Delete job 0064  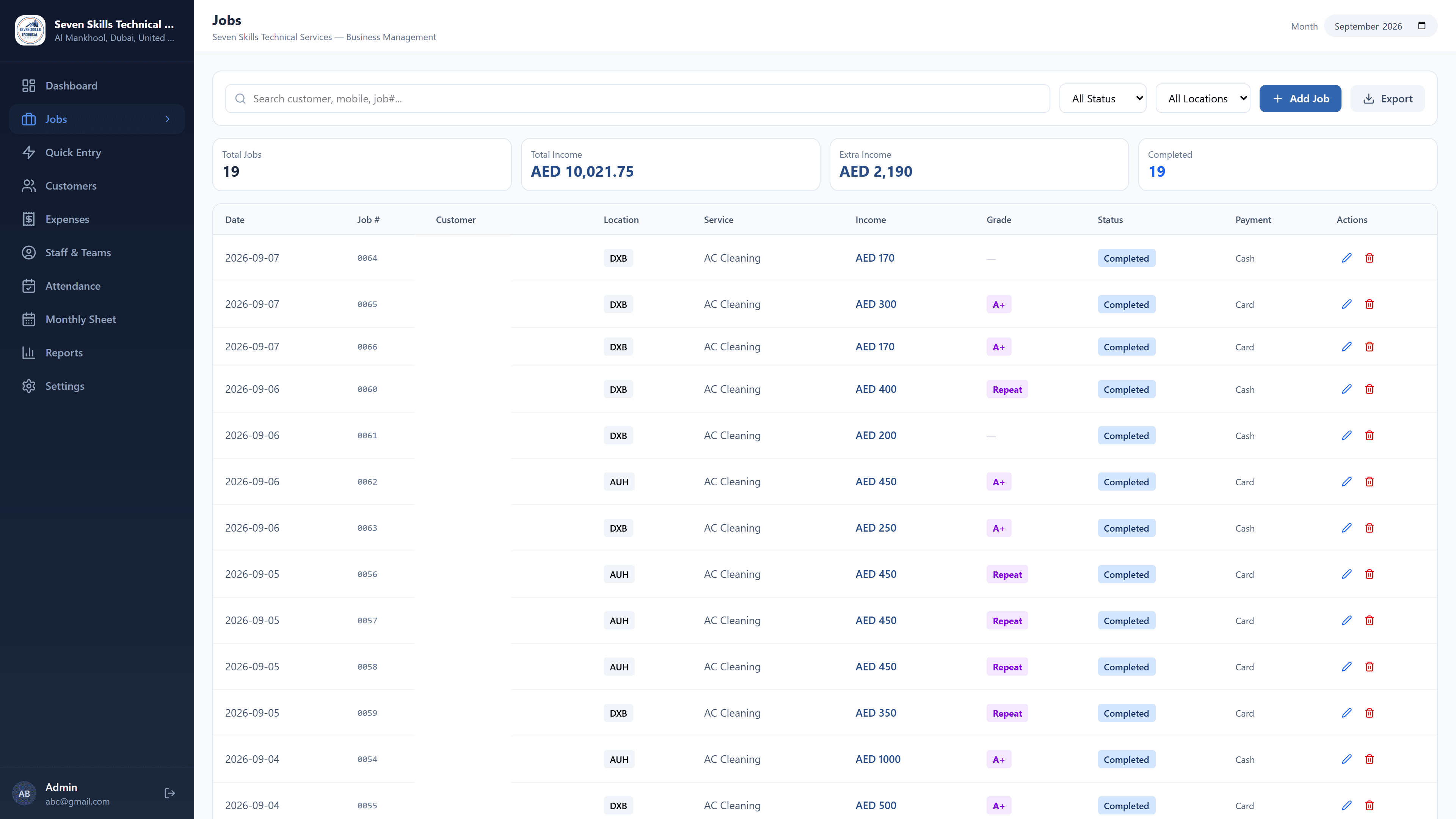1370,258
